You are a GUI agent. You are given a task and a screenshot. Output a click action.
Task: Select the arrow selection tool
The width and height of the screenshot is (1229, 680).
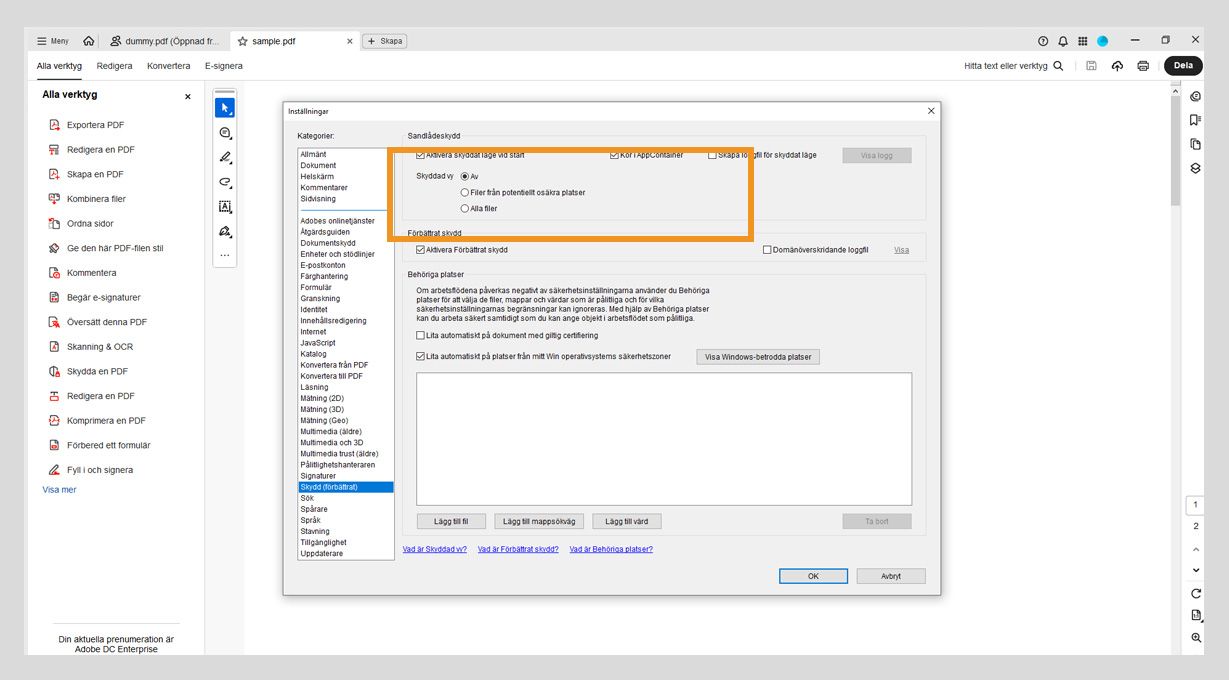[225, 107]
